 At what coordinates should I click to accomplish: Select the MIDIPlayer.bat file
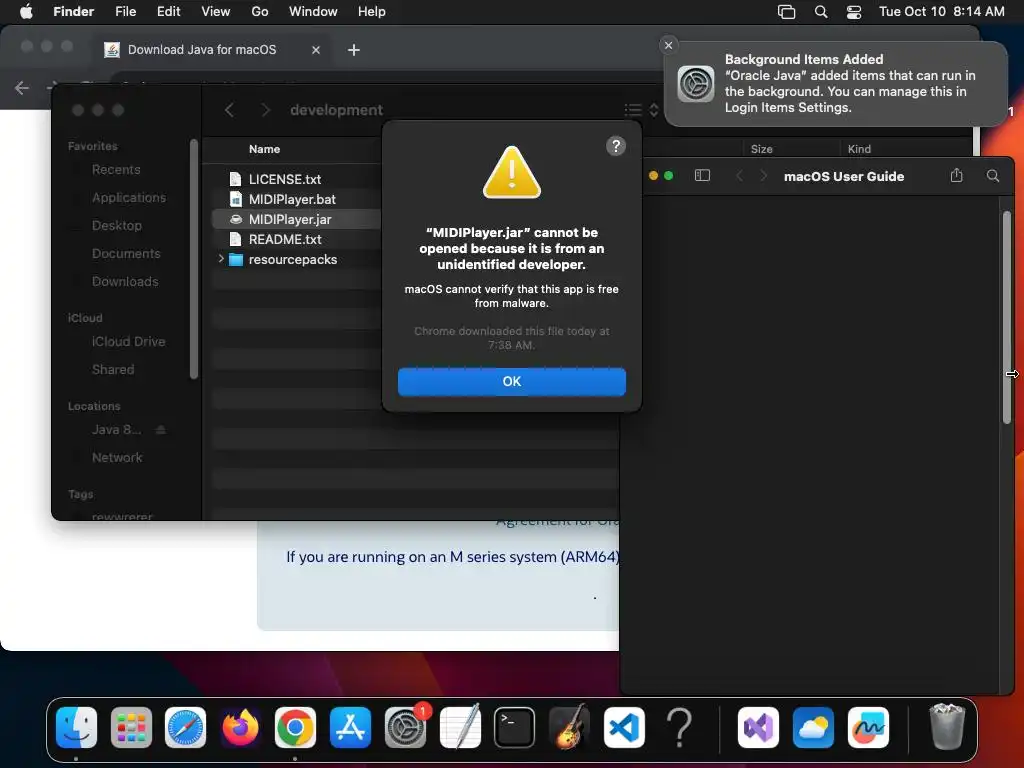(292, 199)
